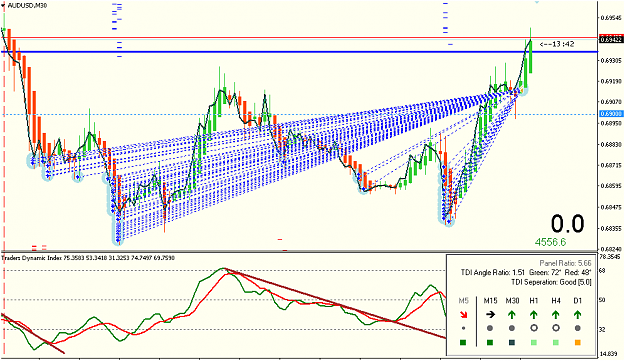Click the H4 green up arrow

556,315
